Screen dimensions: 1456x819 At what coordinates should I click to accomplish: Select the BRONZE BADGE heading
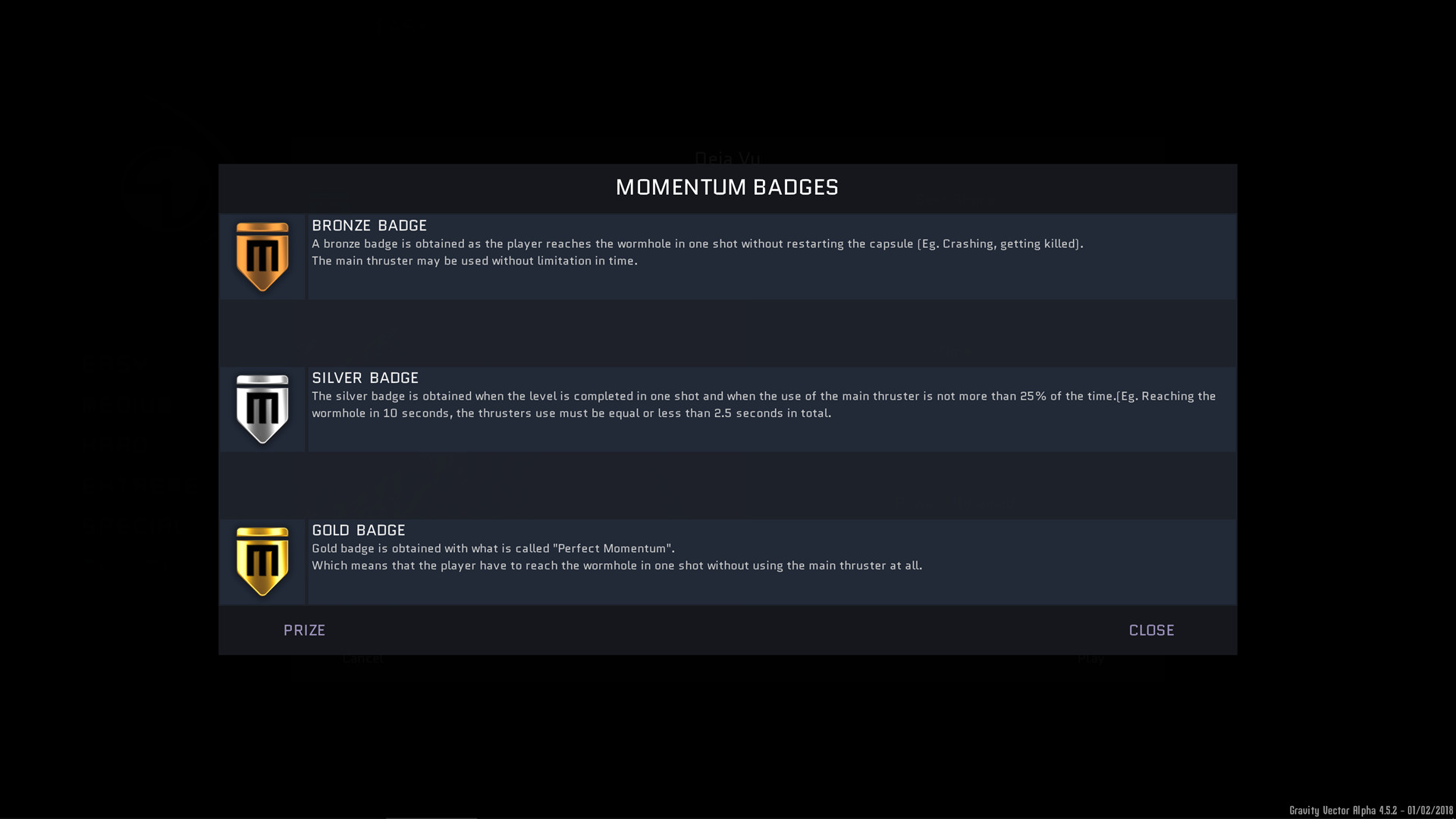click(x=369, y=225)
